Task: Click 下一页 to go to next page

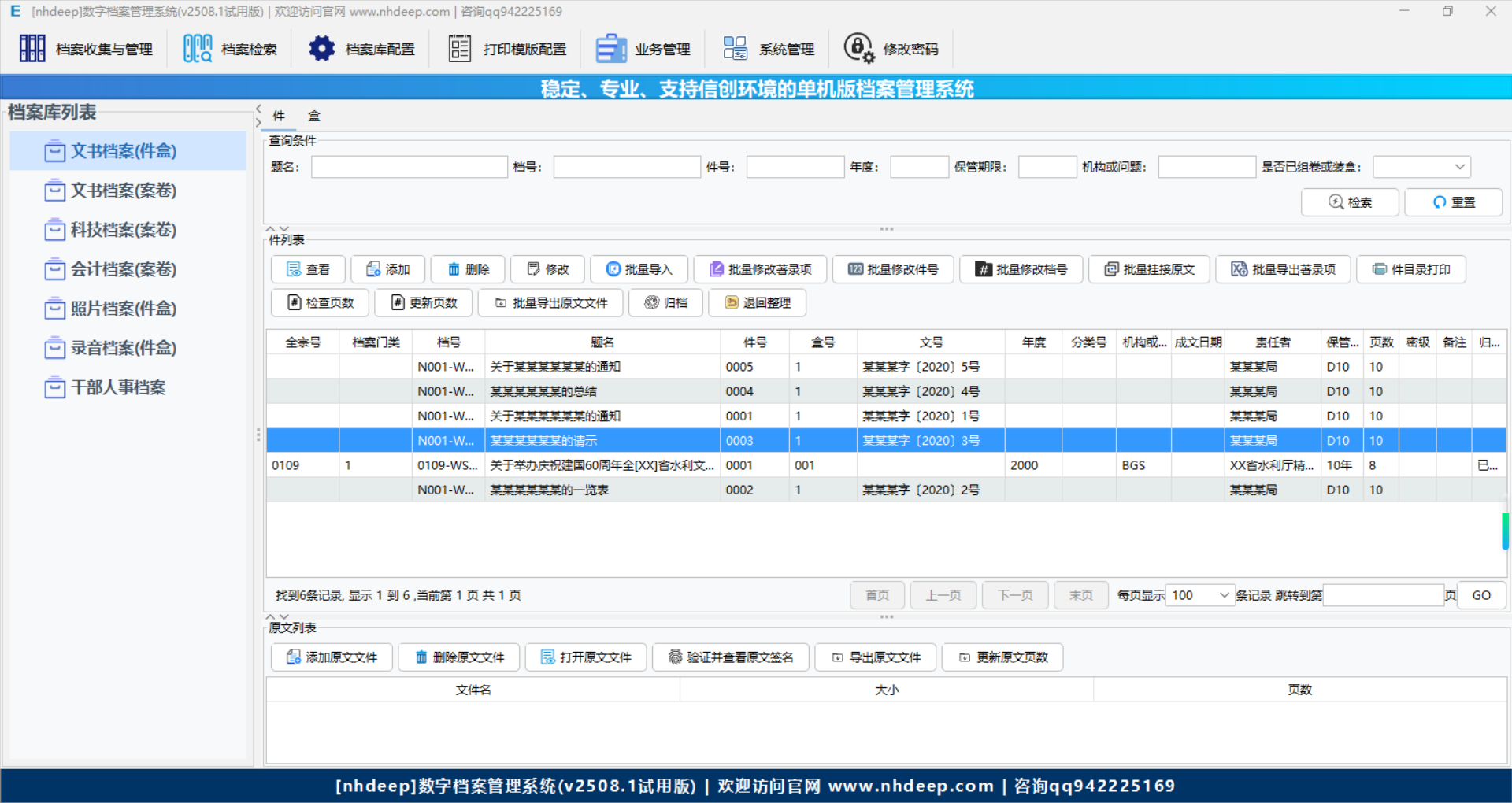Action: click(x=1014, y=595)
